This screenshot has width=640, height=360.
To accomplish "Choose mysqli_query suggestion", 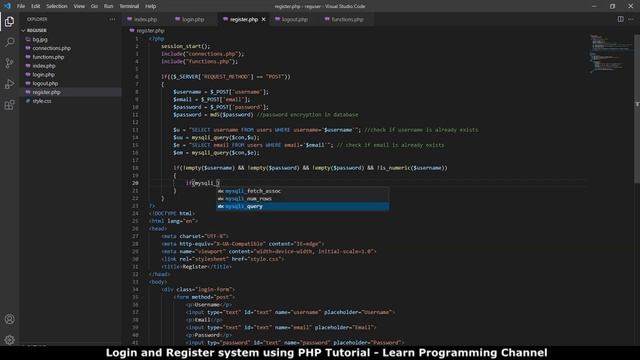I will [x=302, y=207].
